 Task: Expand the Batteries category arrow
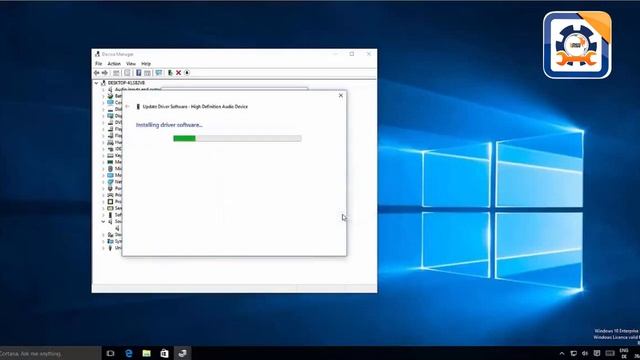click(103, 96)
